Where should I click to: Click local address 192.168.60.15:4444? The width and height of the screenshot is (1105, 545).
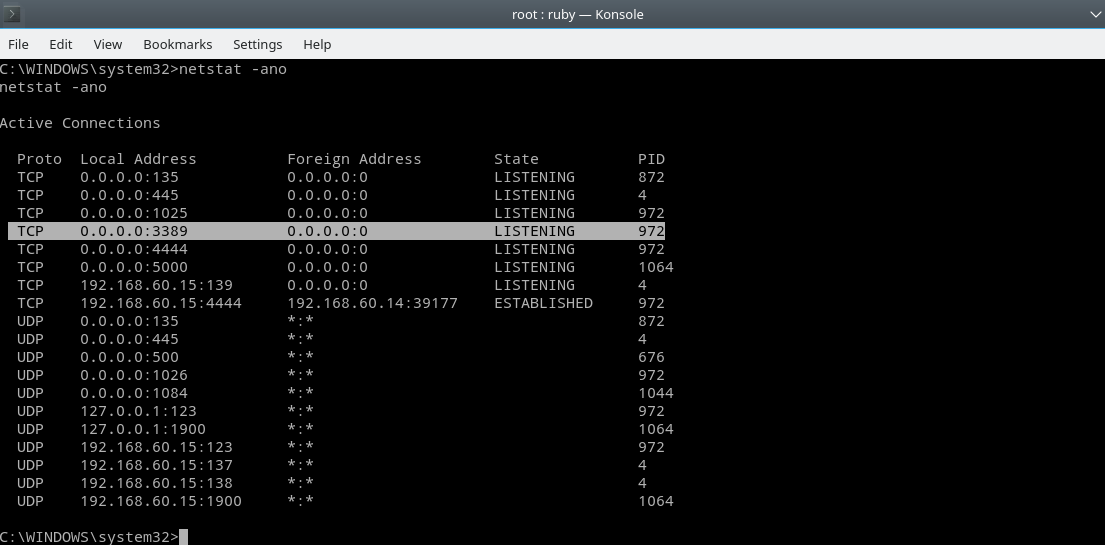[161, 302]
